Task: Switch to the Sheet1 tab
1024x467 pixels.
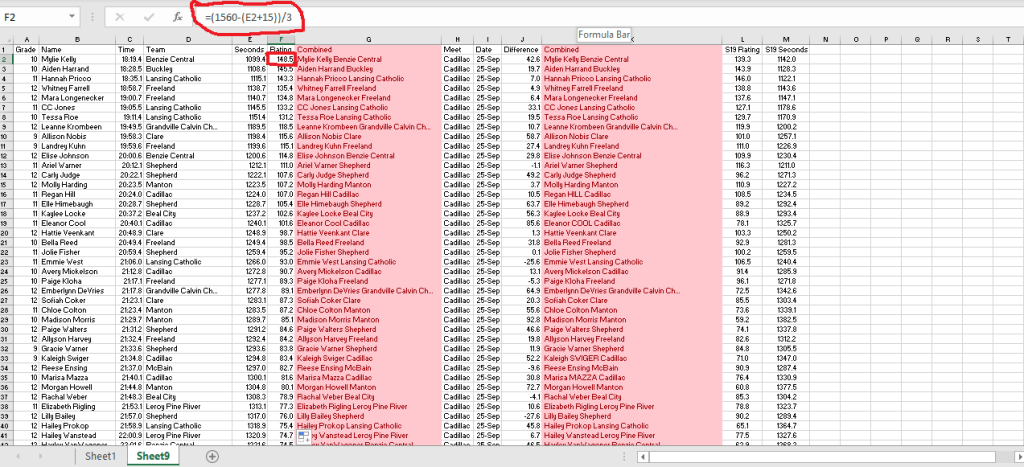Action: (x=100, y=456)
